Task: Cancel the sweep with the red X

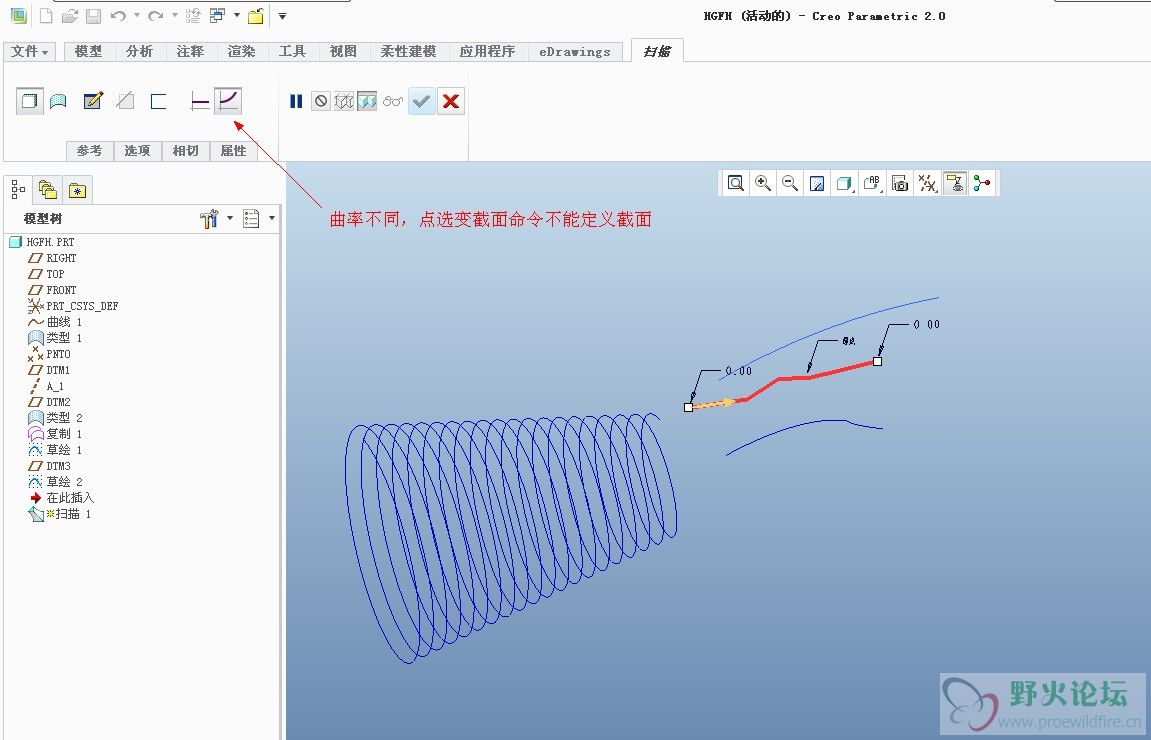Action: 451,101
